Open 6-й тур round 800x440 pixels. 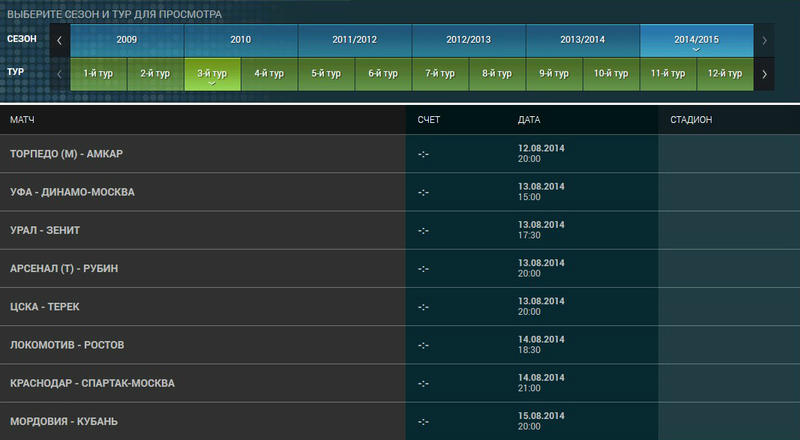[383, 75]
